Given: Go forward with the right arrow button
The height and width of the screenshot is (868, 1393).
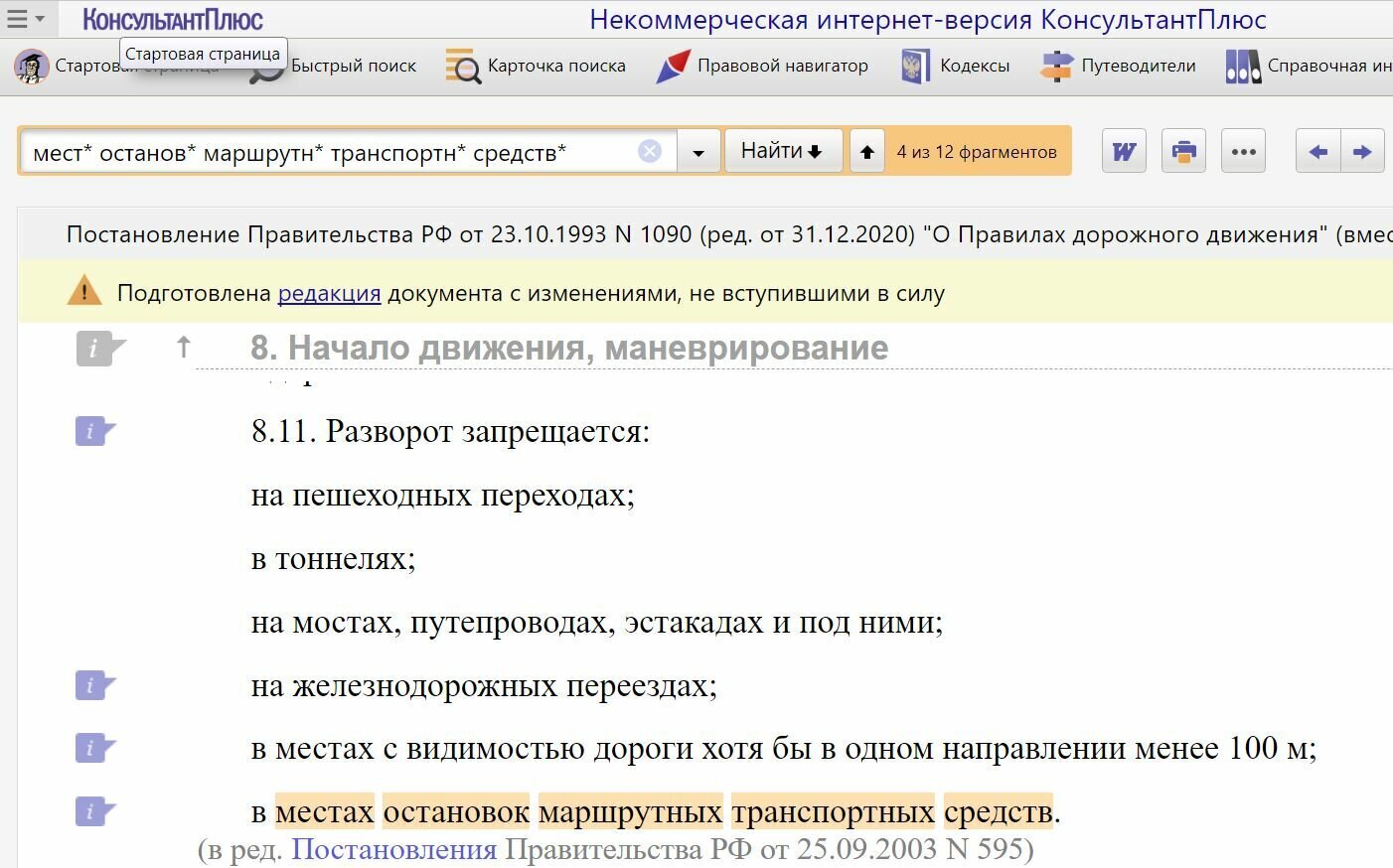Looking at the screenshot, I should point(1362,152).
